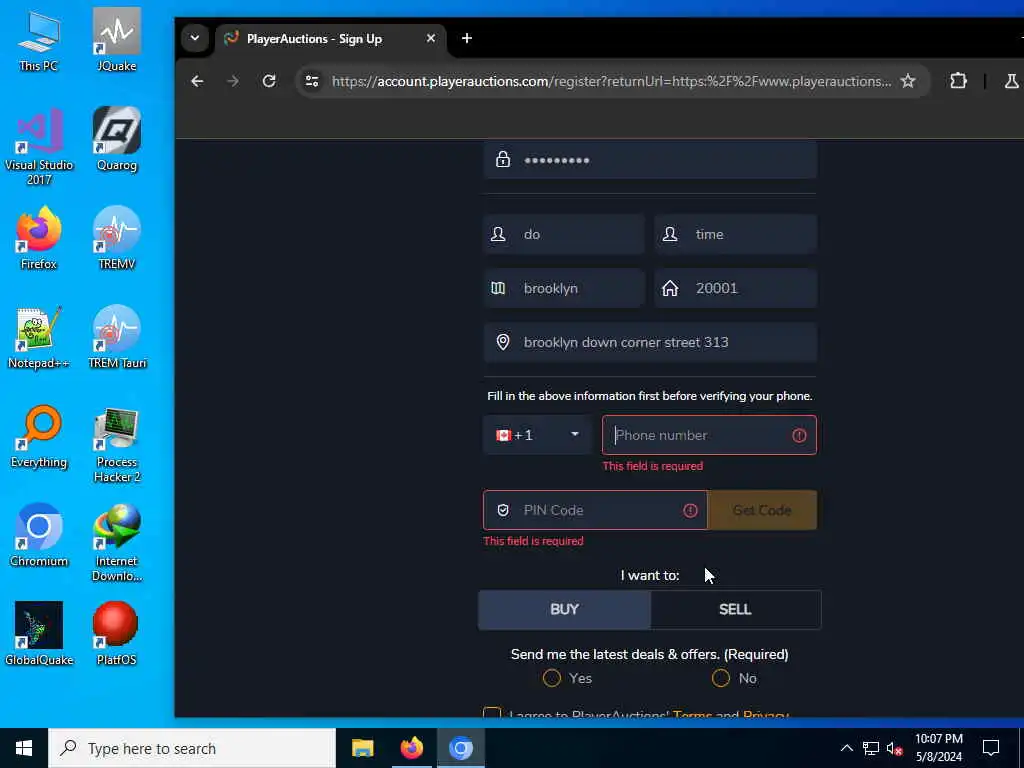View site information icon in address bar
Screen dimensions: 1024x768
coord(312,81)
